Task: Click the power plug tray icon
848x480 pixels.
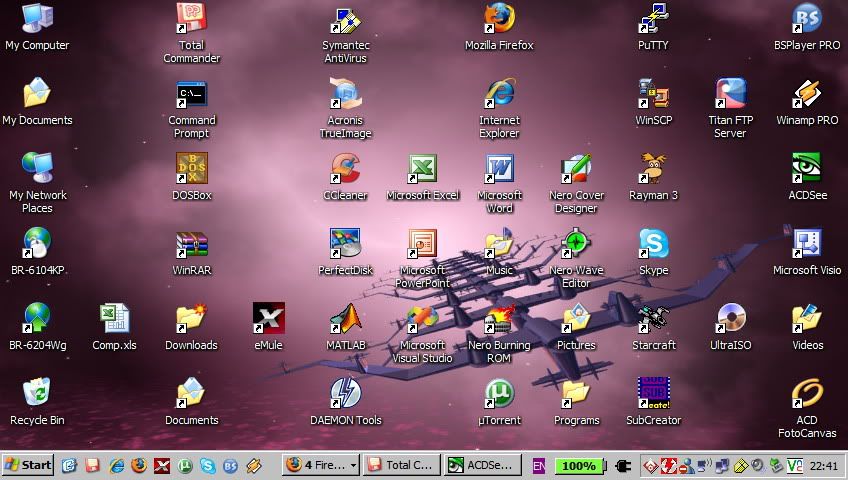Action: 624,465
